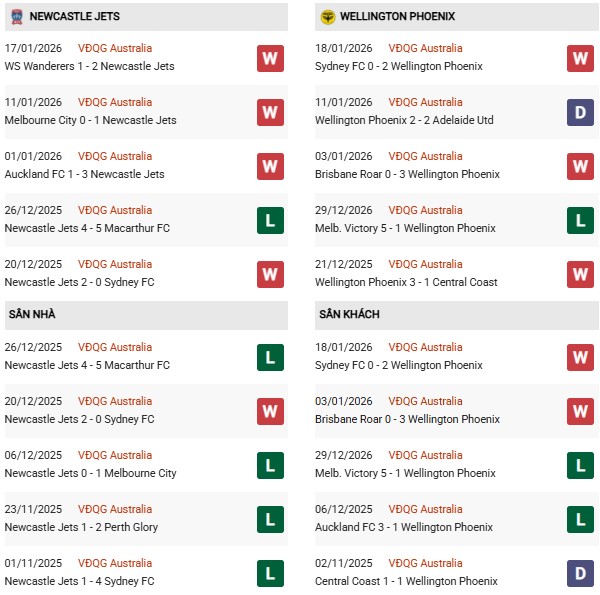The height and width of the screenshot is (595, 600).
Task: Select the Newcastle Jets header title
Action: pos(76,17)
